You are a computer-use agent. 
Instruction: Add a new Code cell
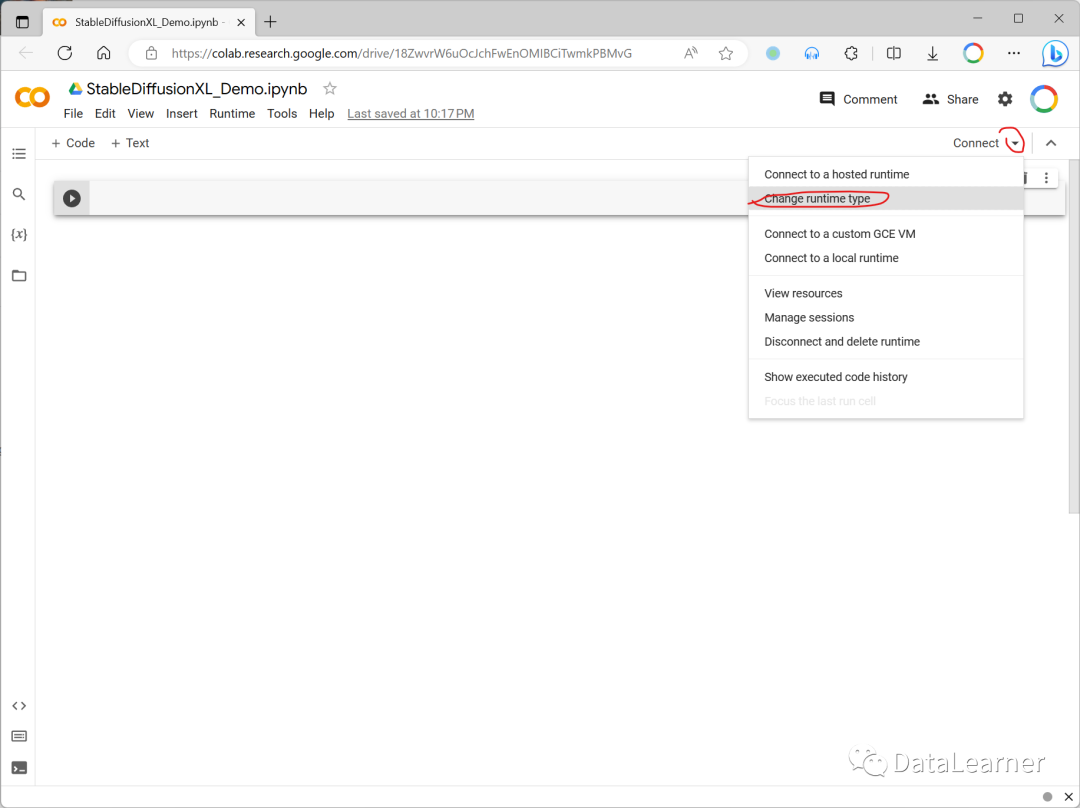(x=73, y=143)
